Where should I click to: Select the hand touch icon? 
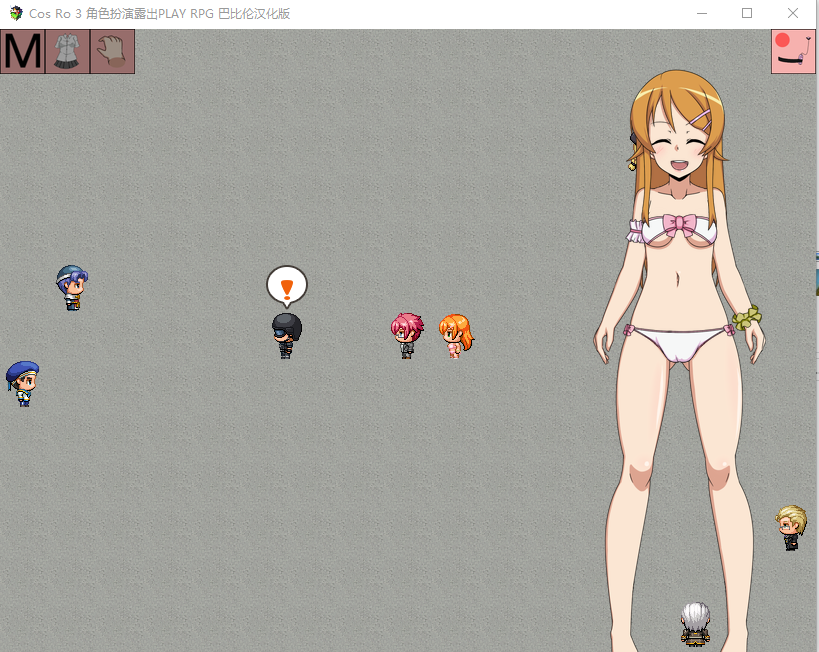(x=112, y=51)
